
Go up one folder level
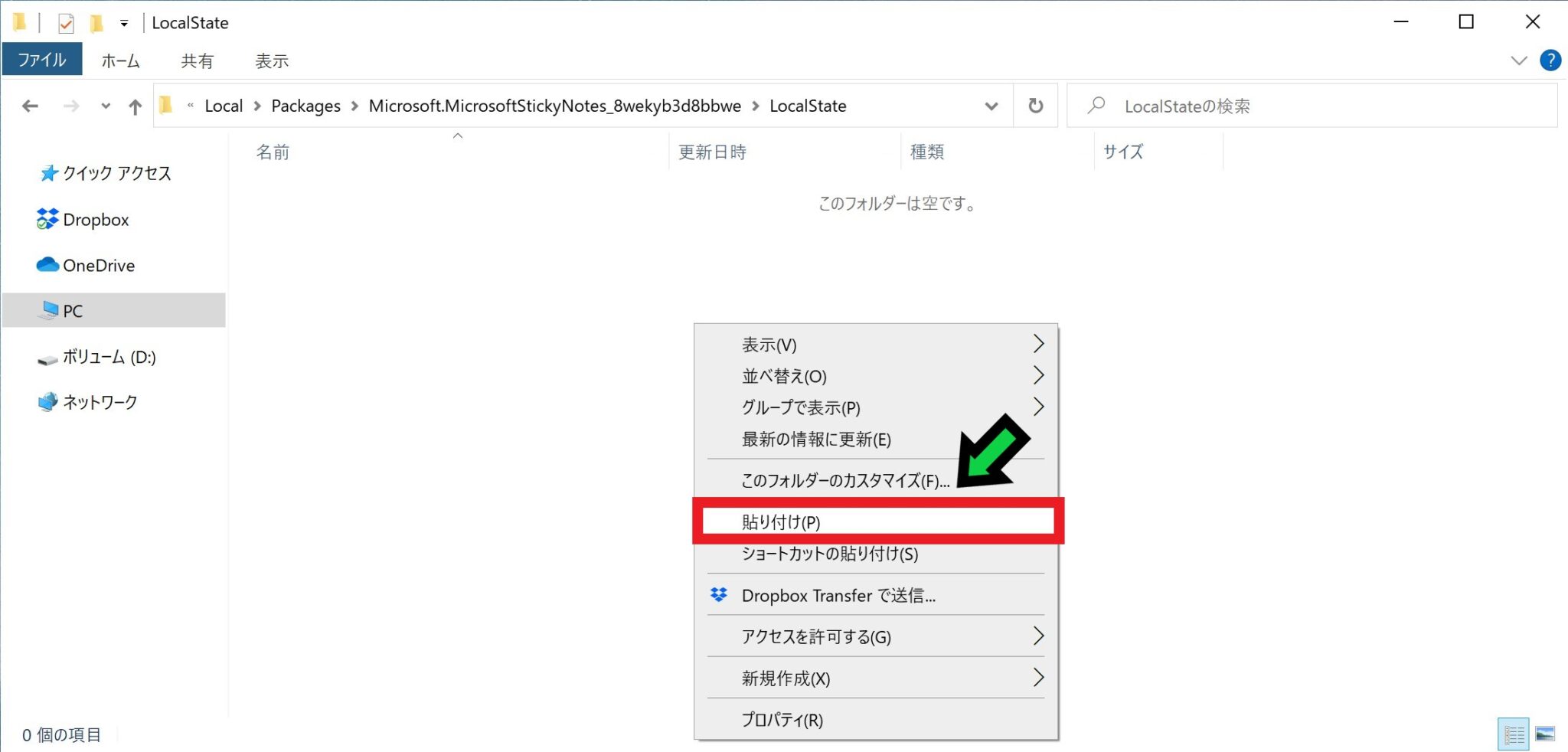pos(135,106)
